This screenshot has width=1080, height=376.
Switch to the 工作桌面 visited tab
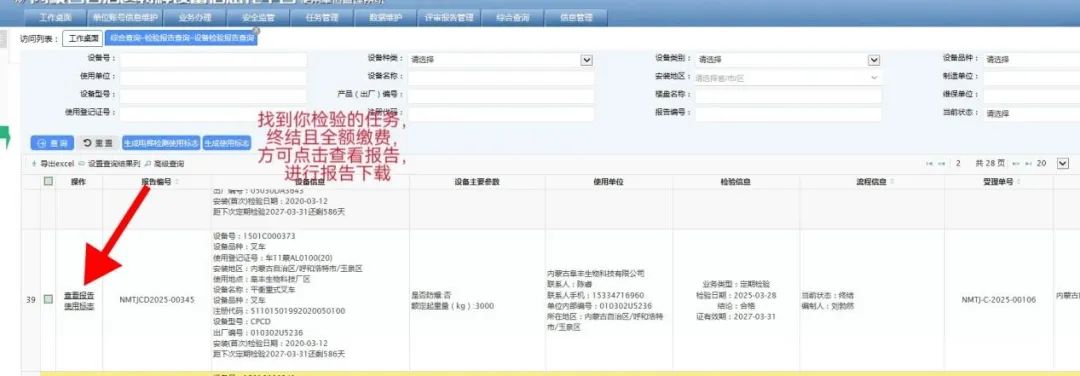(83, 39)
